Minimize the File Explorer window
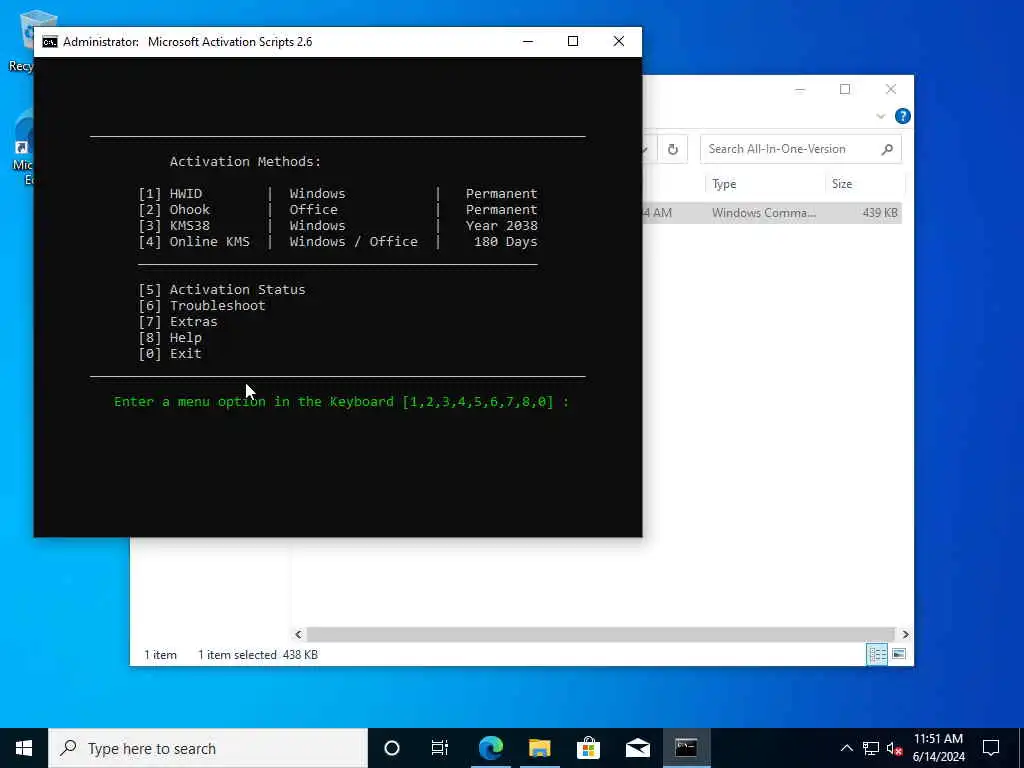 pos(800,89)
